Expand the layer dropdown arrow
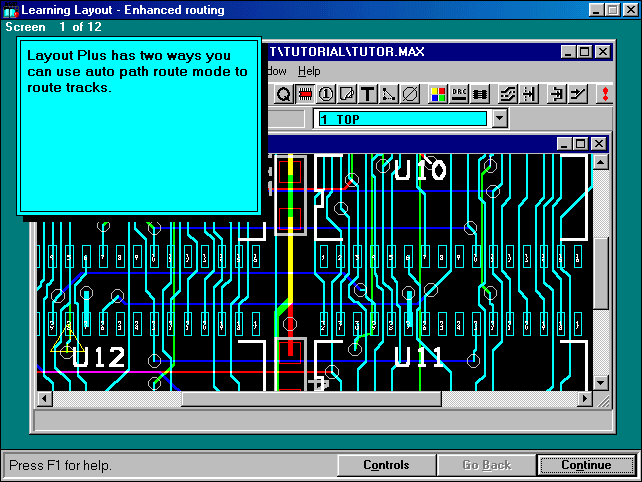The width and height of the screenshot is (642, 482). 501,119
